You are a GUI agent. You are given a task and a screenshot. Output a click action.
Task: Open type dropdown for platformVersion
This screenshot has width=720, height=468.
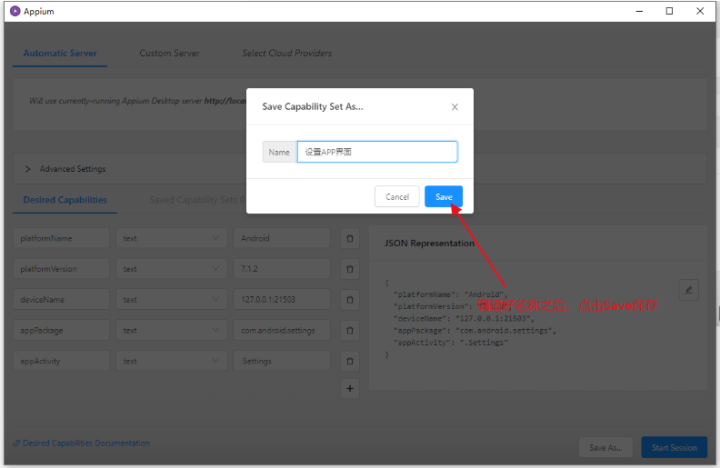[171, 269]
